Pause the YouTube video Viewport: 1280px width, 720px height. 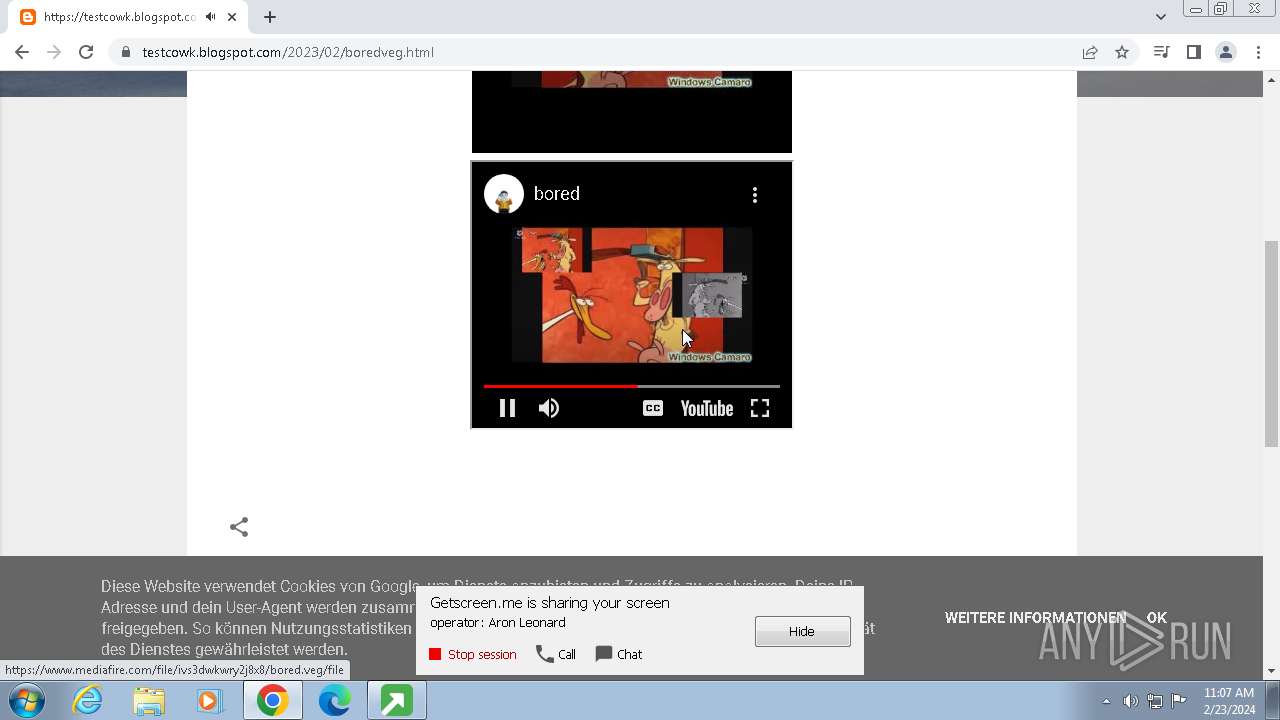pyautogui.click(x=507, y=408)
